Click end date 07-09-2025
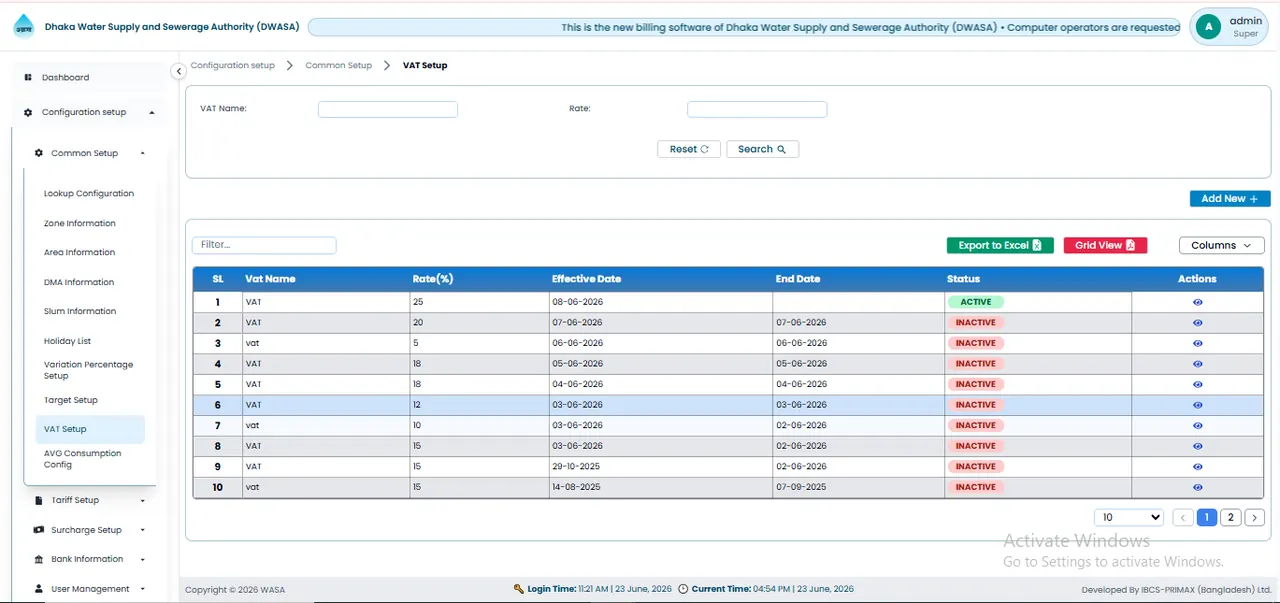1280x603 pixels. 801,487
